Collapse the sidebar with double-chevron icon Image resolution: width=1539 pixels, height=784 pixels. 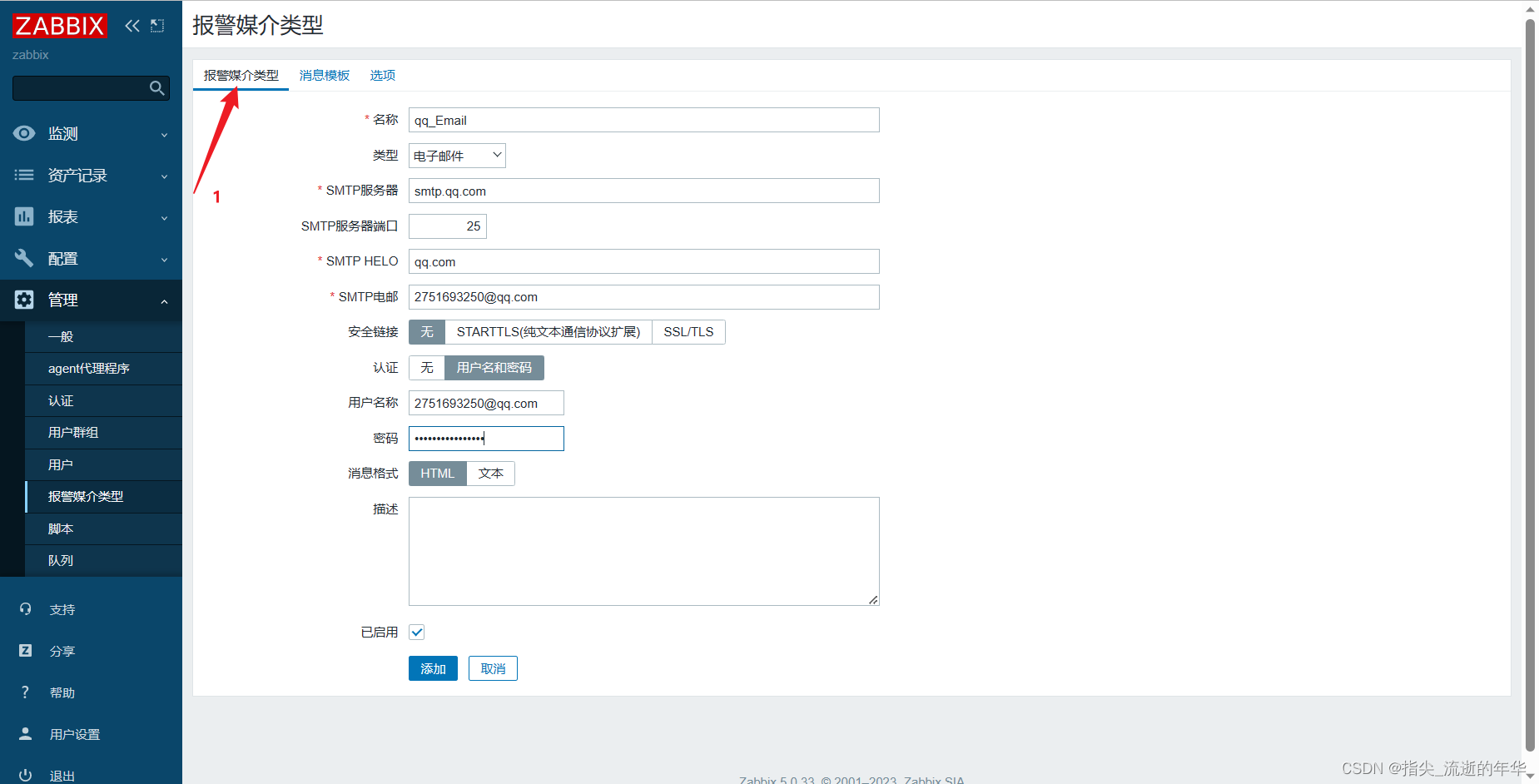point(132,26)
